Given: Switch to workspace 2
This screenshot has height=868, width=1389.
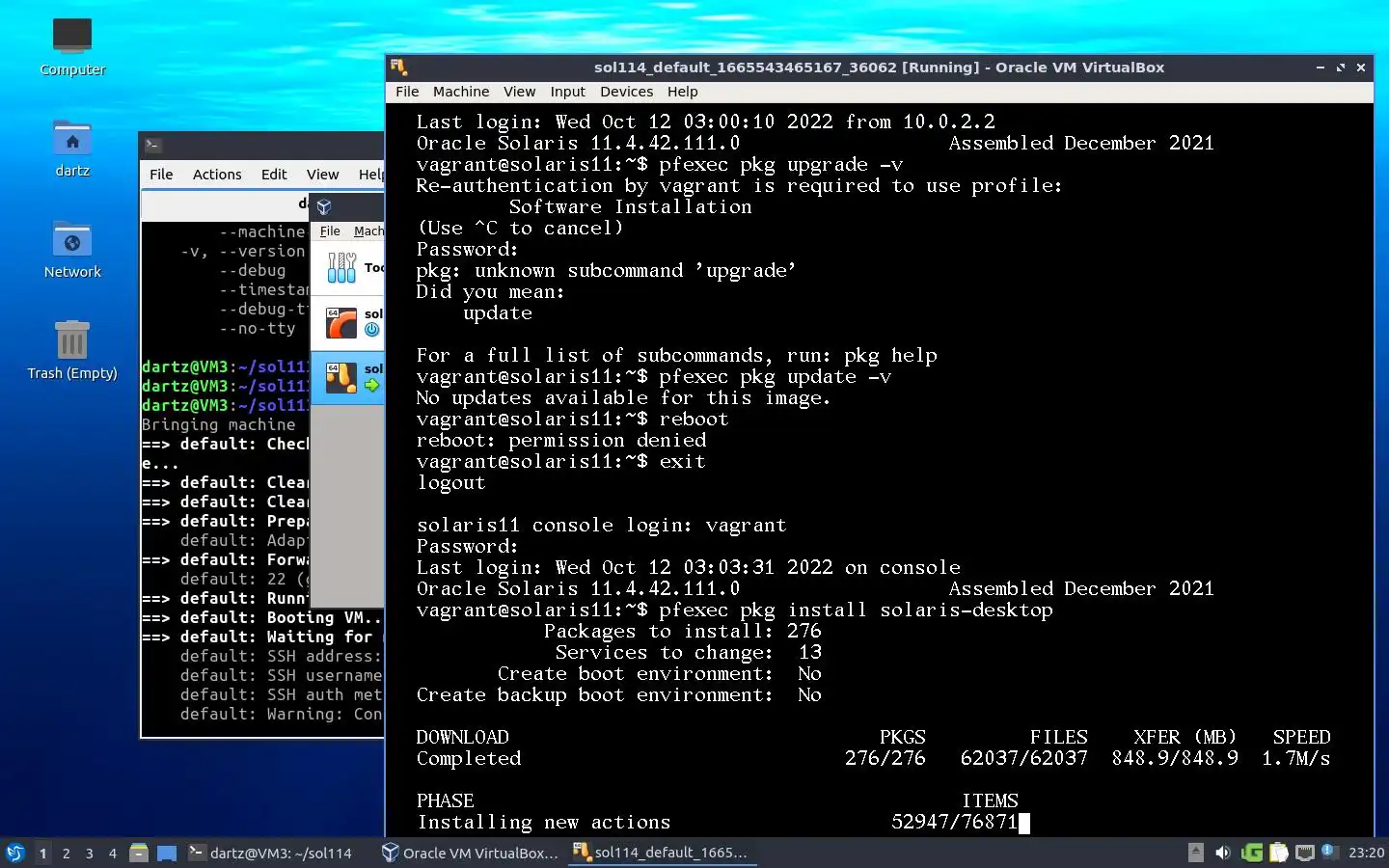Looking at the screenshot, I should (66, 853).
